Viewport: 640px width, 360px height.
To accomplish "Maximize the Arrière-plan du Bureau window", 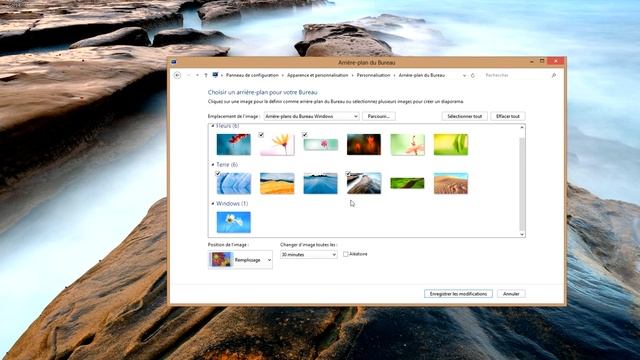I will coord(542,61).
